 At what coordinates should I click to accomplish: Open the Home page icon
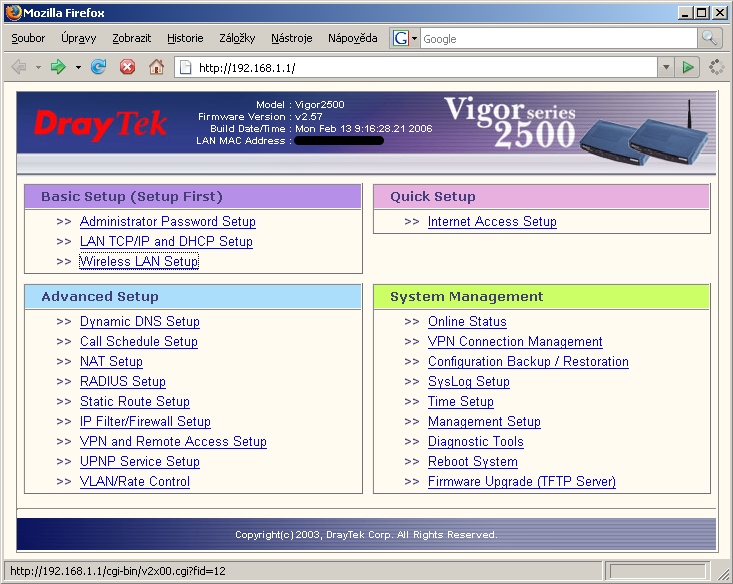[156, 67]
